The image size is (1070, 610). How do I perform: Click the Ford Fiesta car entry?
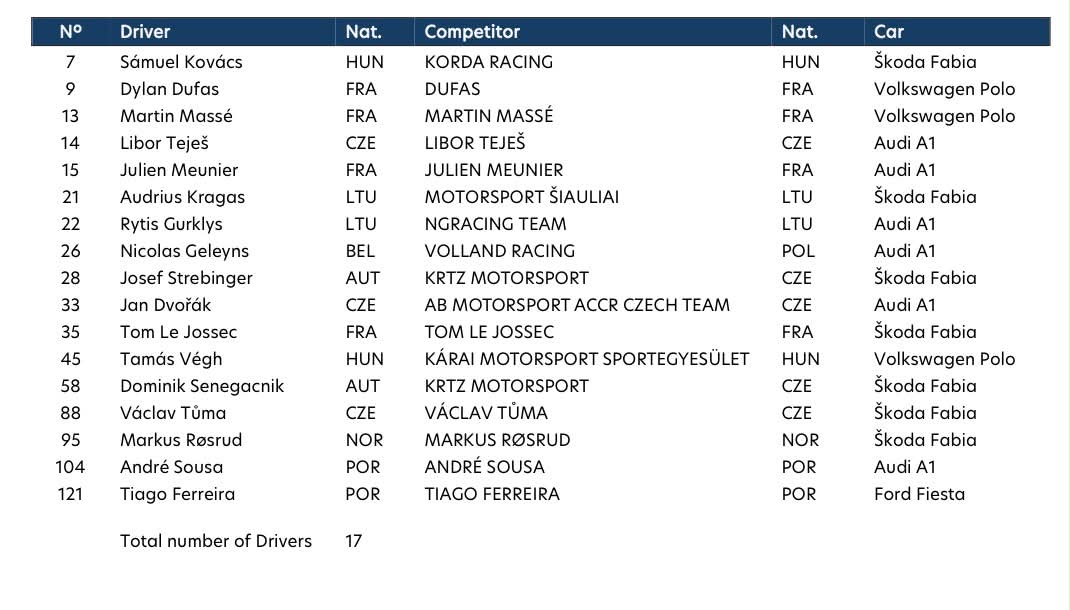pyautogui.click(x=919, y=494)
